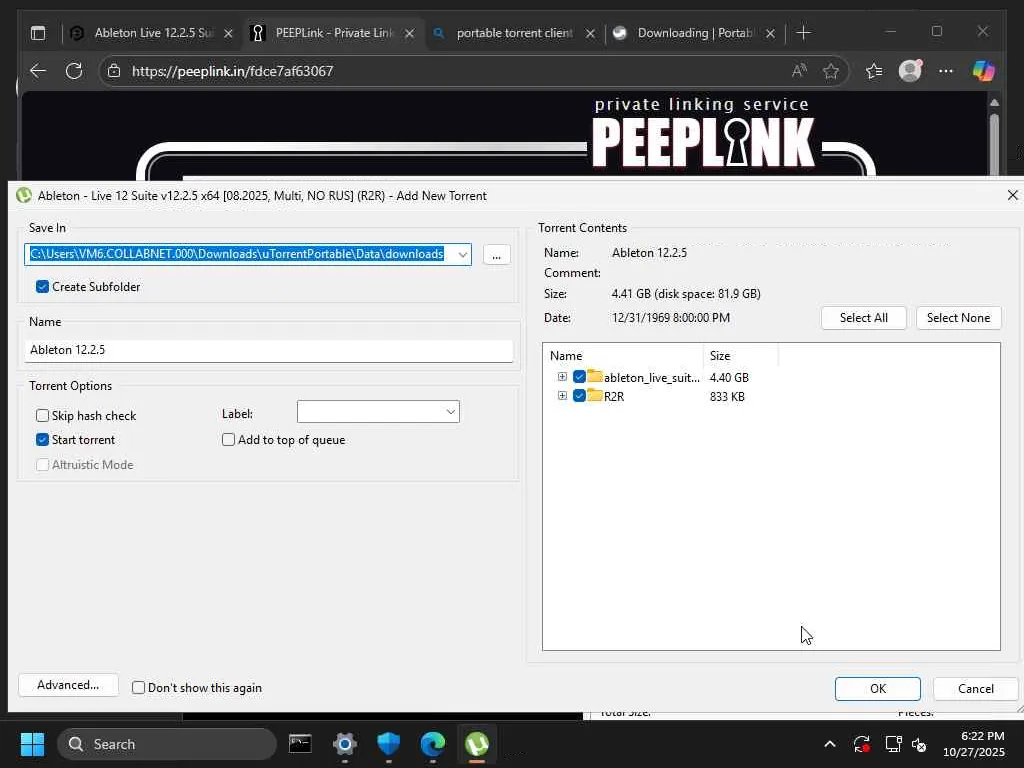
Task: Close the portable torrent client tab
Action: coord(590,33)
